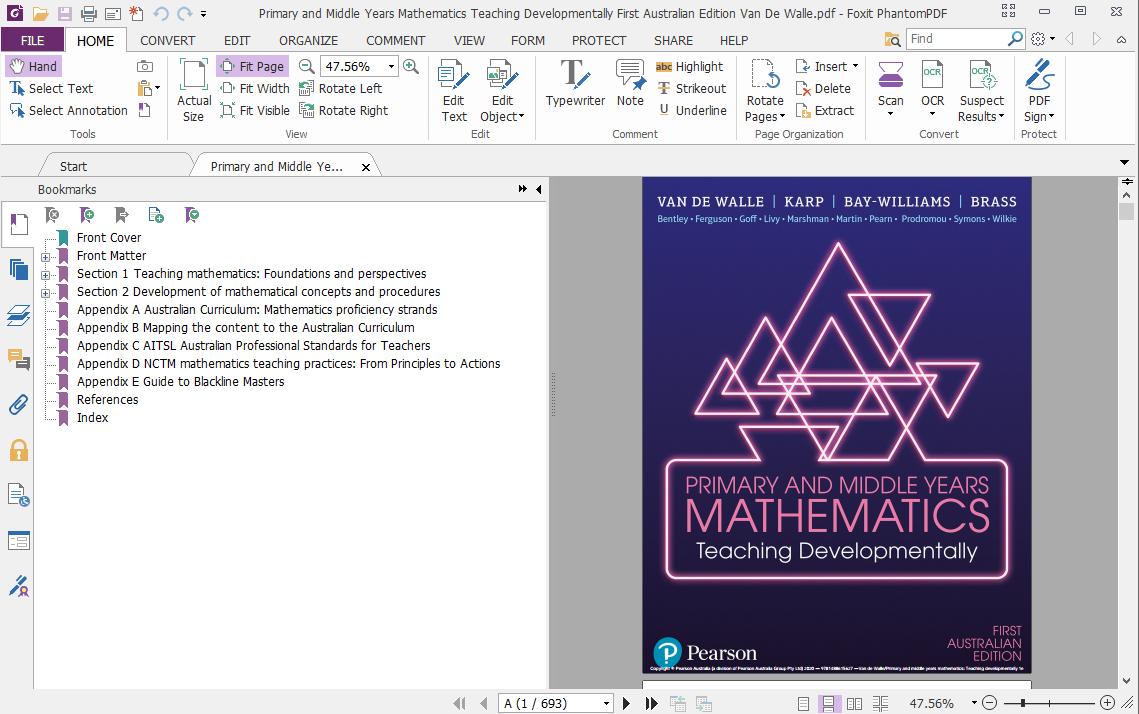Click the Print icon in quick access toolbar
This screenshot has height=714, width=1139.
pyautogui.click(x=89, y=13)
